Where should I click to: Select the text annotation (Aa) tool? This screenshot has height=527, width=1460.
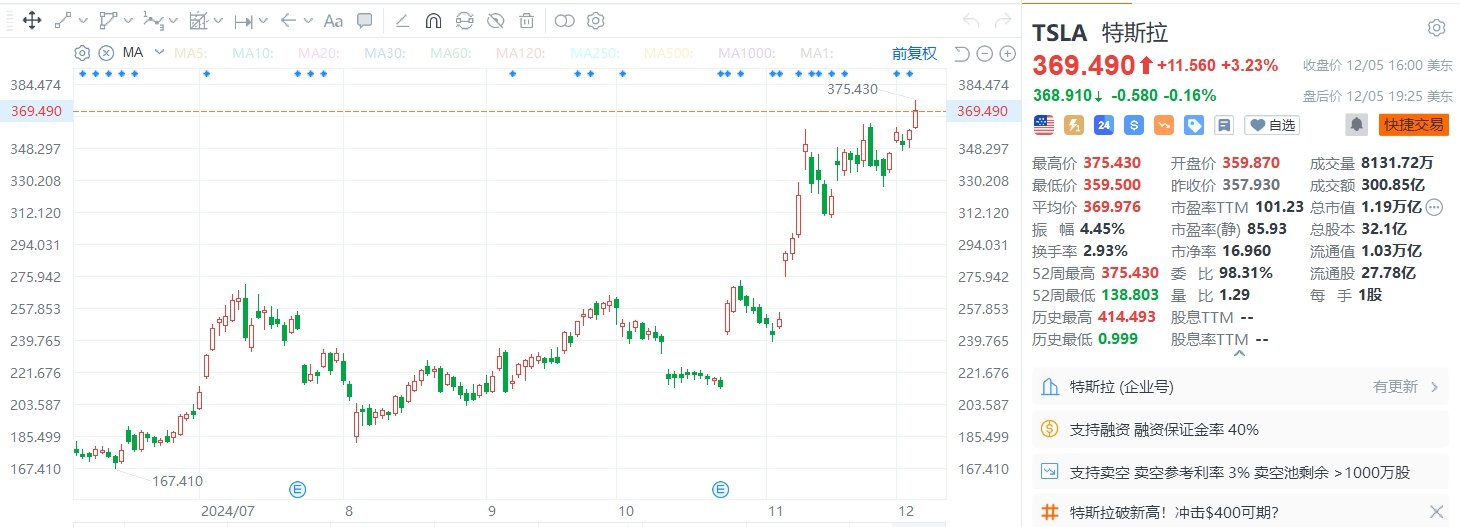tap(334, 20)
